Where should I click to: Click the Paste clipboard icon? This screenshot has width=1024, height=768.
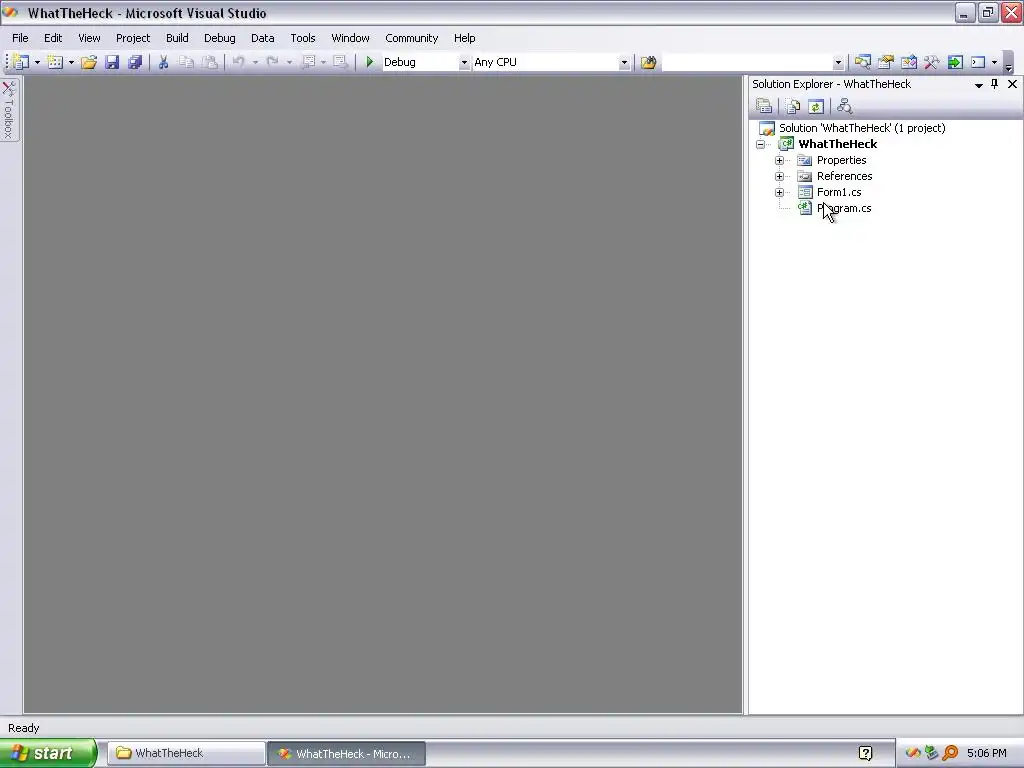[x=210, y=62]
